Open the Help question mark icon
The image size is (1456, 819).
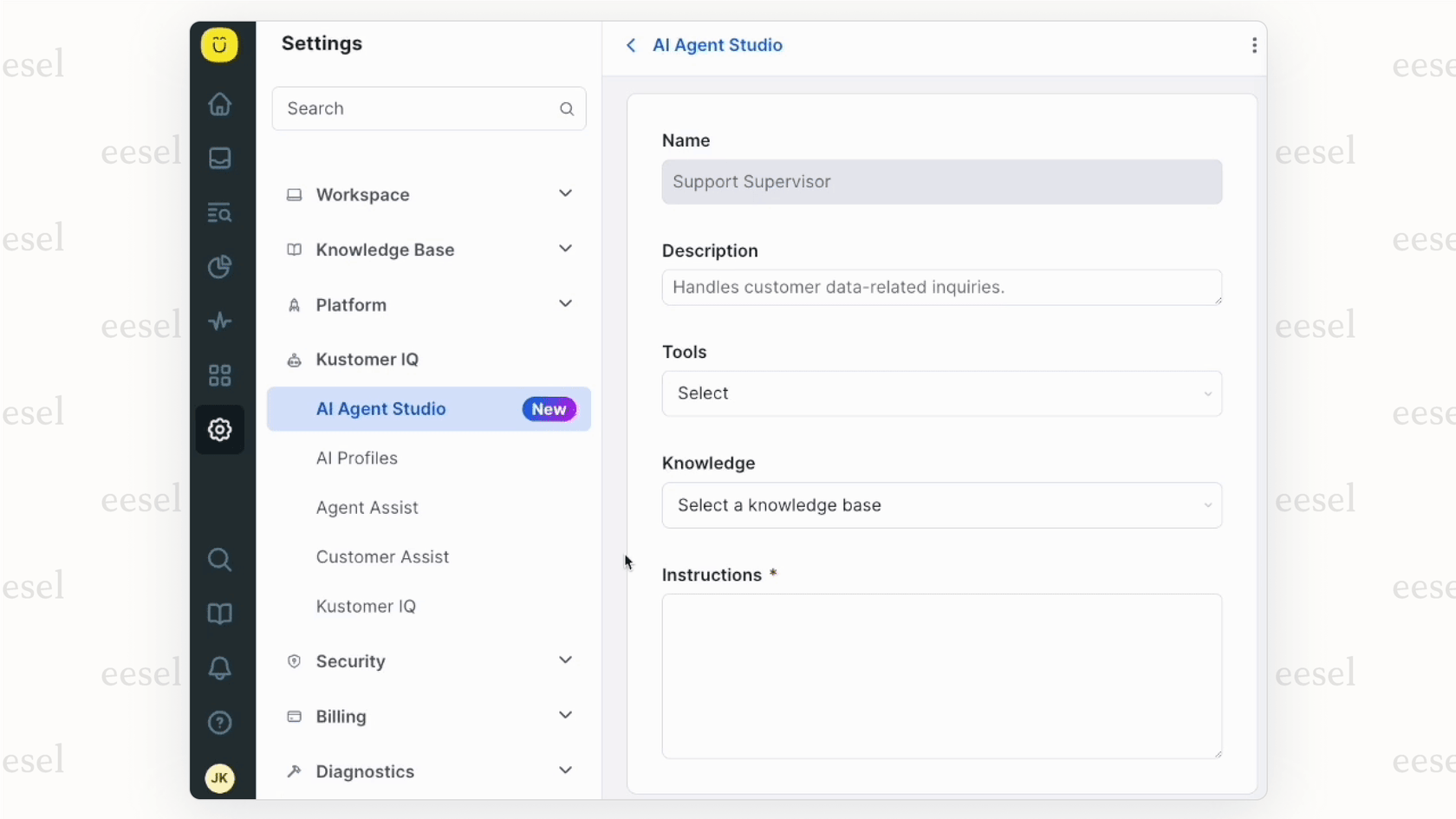(x=219, y=722)
